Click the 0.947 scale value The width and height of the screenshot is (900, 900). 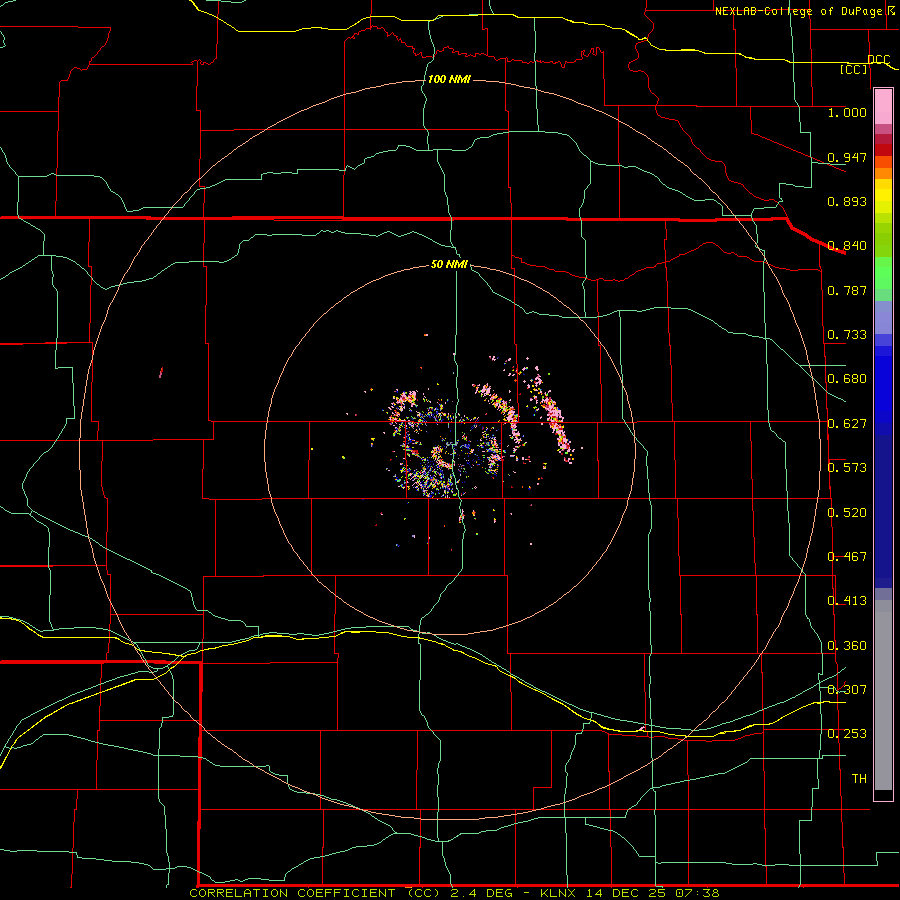(847, 157)
